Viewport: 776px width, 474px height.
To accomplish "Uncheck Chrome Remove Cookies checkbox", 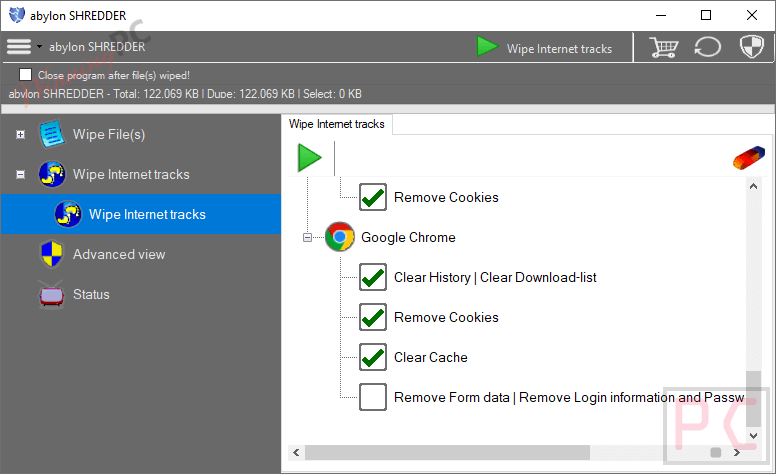I will click(x=373, y=317).
